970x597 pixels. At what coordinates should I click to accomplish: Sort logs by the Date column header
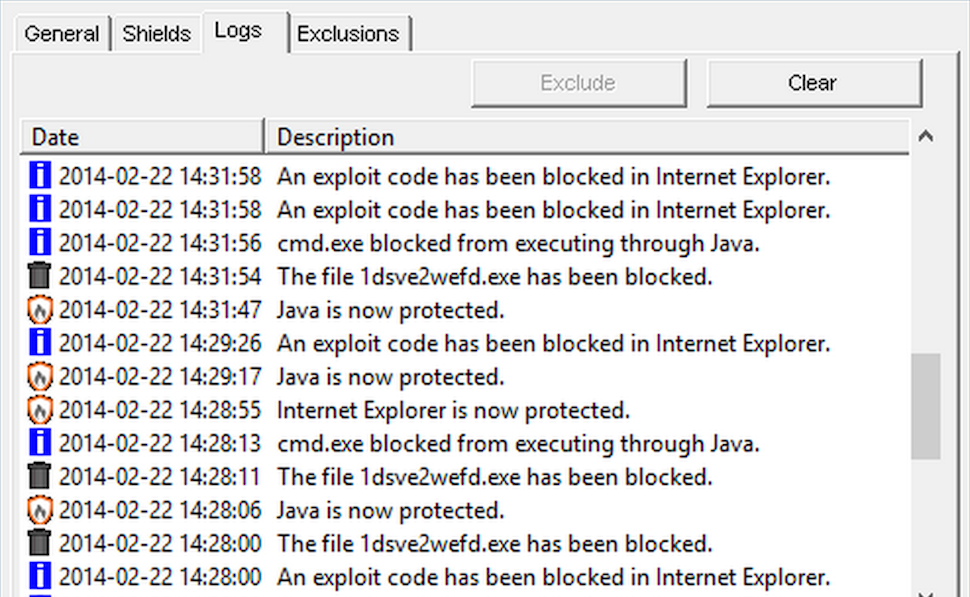point(142,137)
